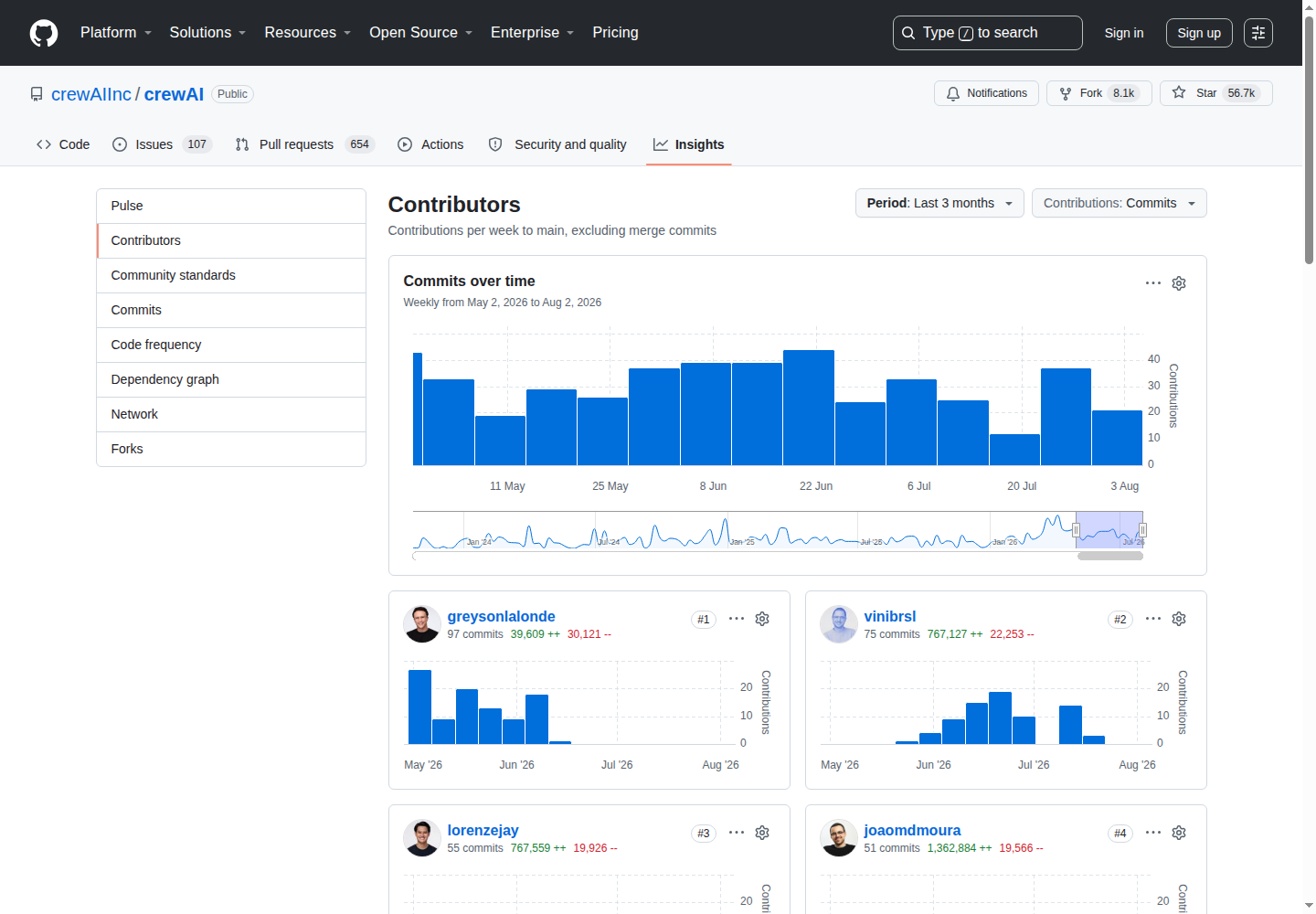Screen dimensions: 1316x914
Task: Click the search box in header
Action: coord(988,33)
